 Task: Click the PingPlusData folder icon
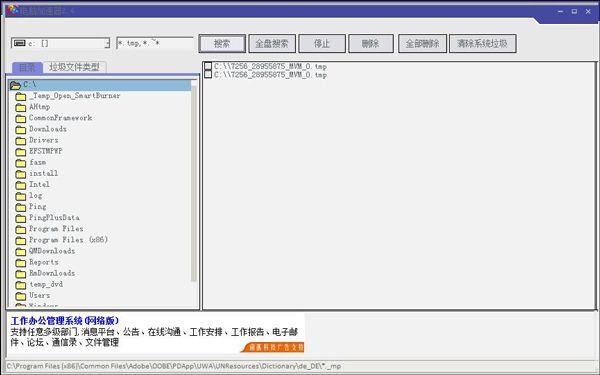click(x=21, y=218)
